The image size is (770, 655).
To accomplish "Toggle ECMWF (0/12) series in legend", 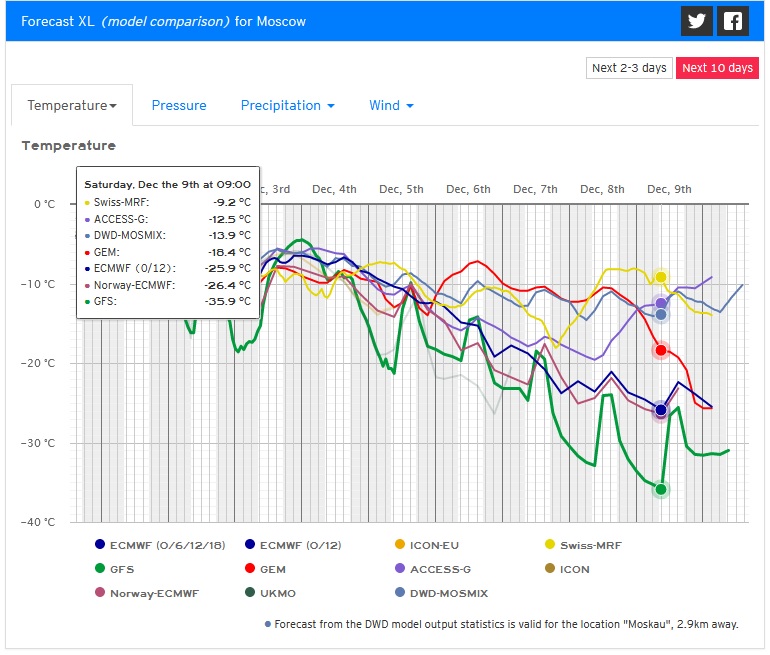I will pyautogui.click(x=293, y=545).
